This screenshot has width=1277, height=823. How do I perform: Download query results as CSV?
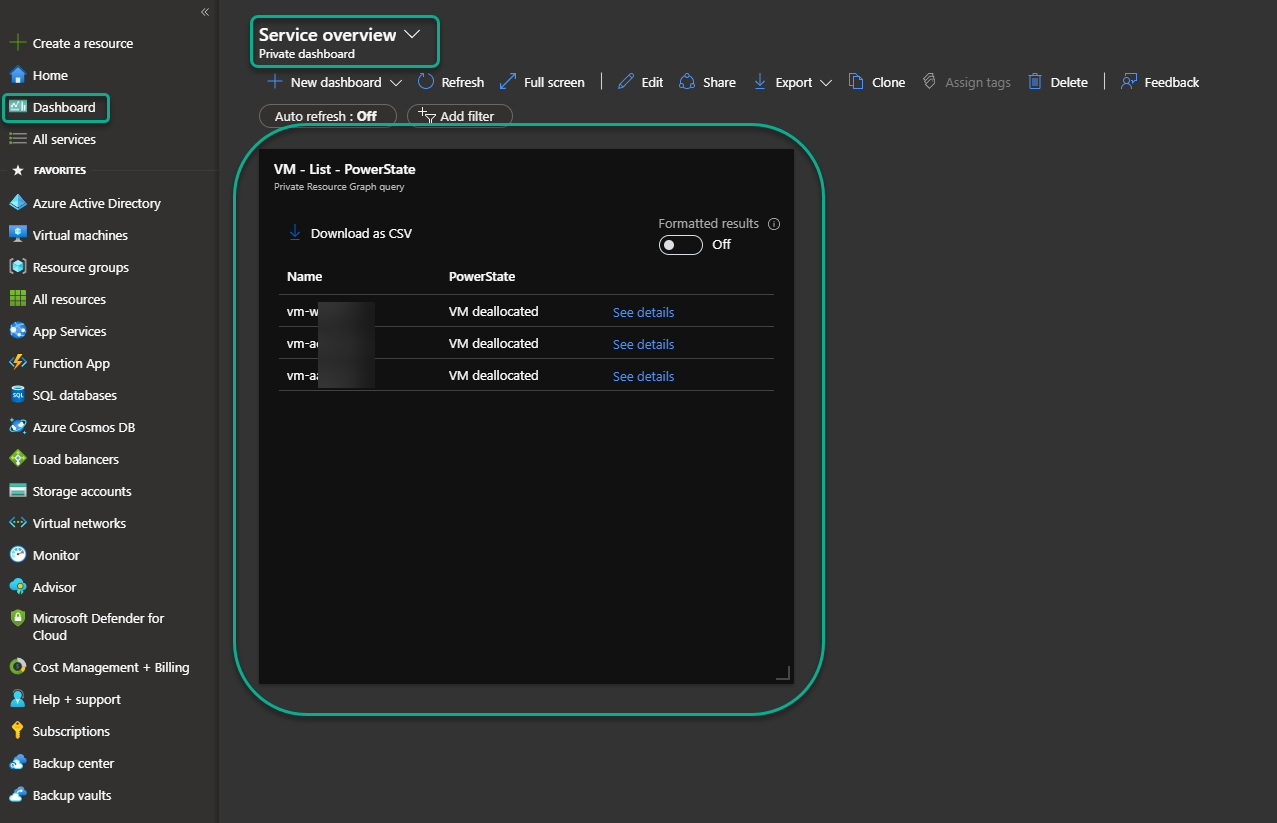350,233
